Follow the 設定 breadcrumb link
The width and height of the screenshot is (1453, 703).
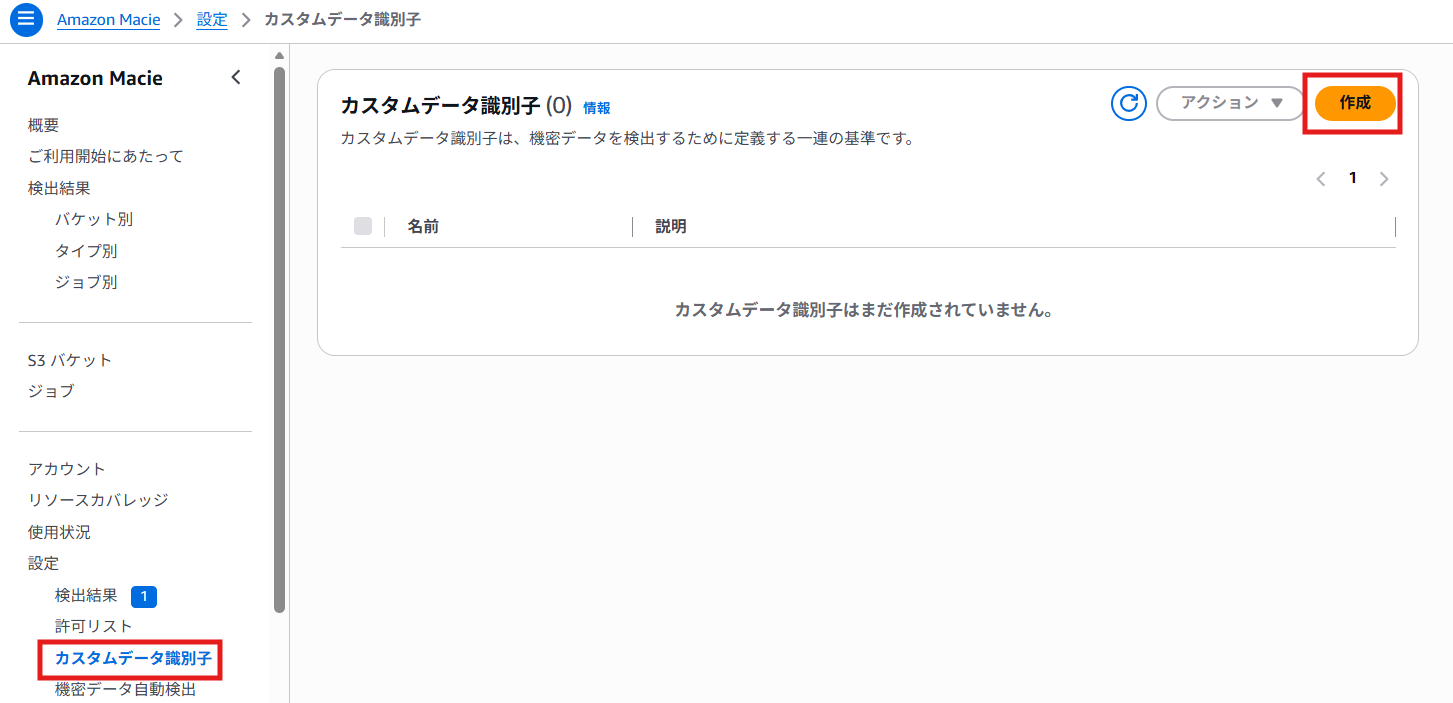tap(212, 20)
